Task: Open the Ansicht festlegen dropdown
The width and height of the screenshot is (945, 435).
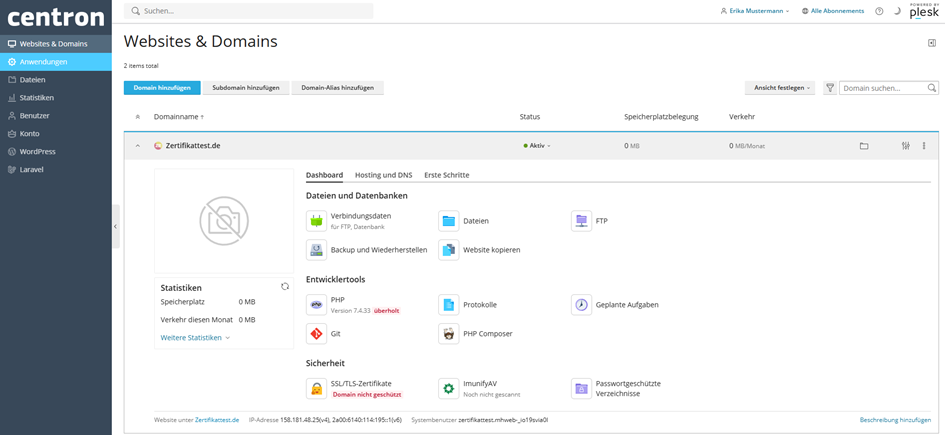Action: tap(779, 88)
